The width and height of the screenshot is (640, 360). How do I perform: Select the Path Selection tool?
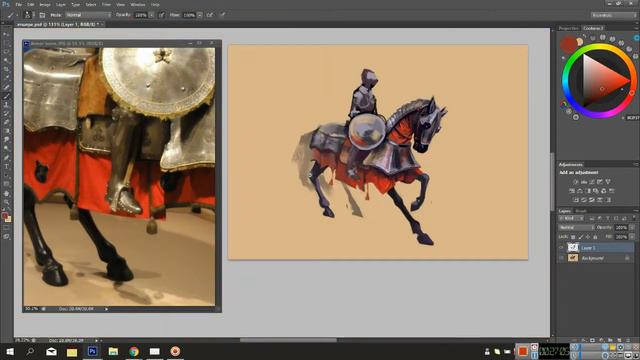(6, 176)
